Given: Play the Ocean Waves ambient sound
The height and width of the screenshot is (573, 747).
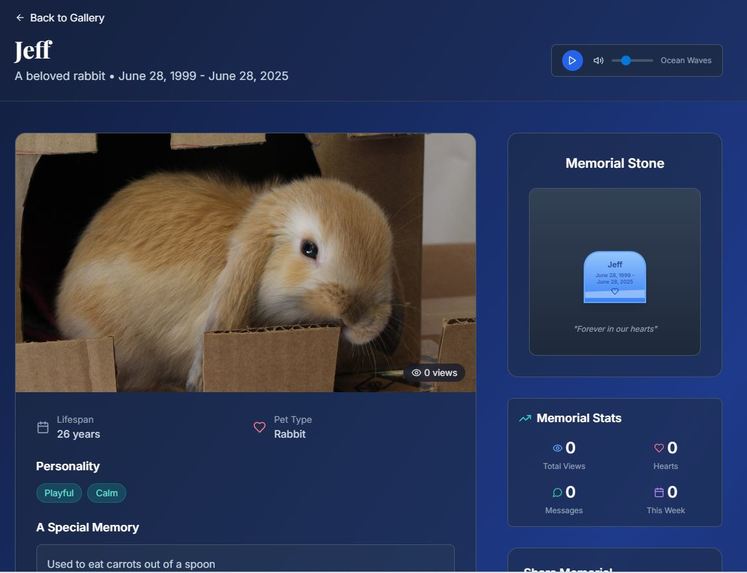Looking at the screenshot, I should tap(572, 60).
